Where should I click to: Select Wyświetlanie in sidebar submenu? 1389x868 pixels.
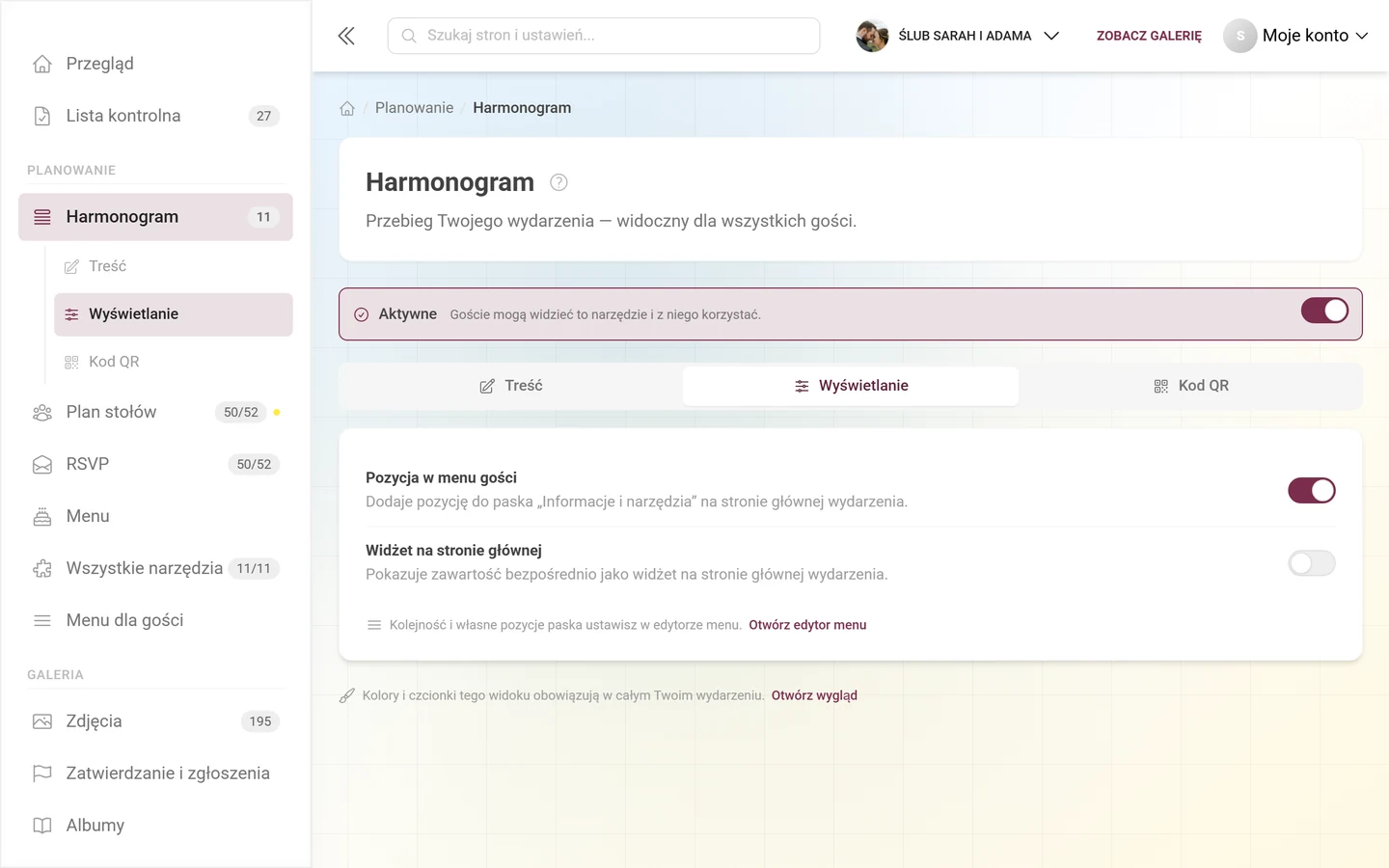click(x=174, y=314)
